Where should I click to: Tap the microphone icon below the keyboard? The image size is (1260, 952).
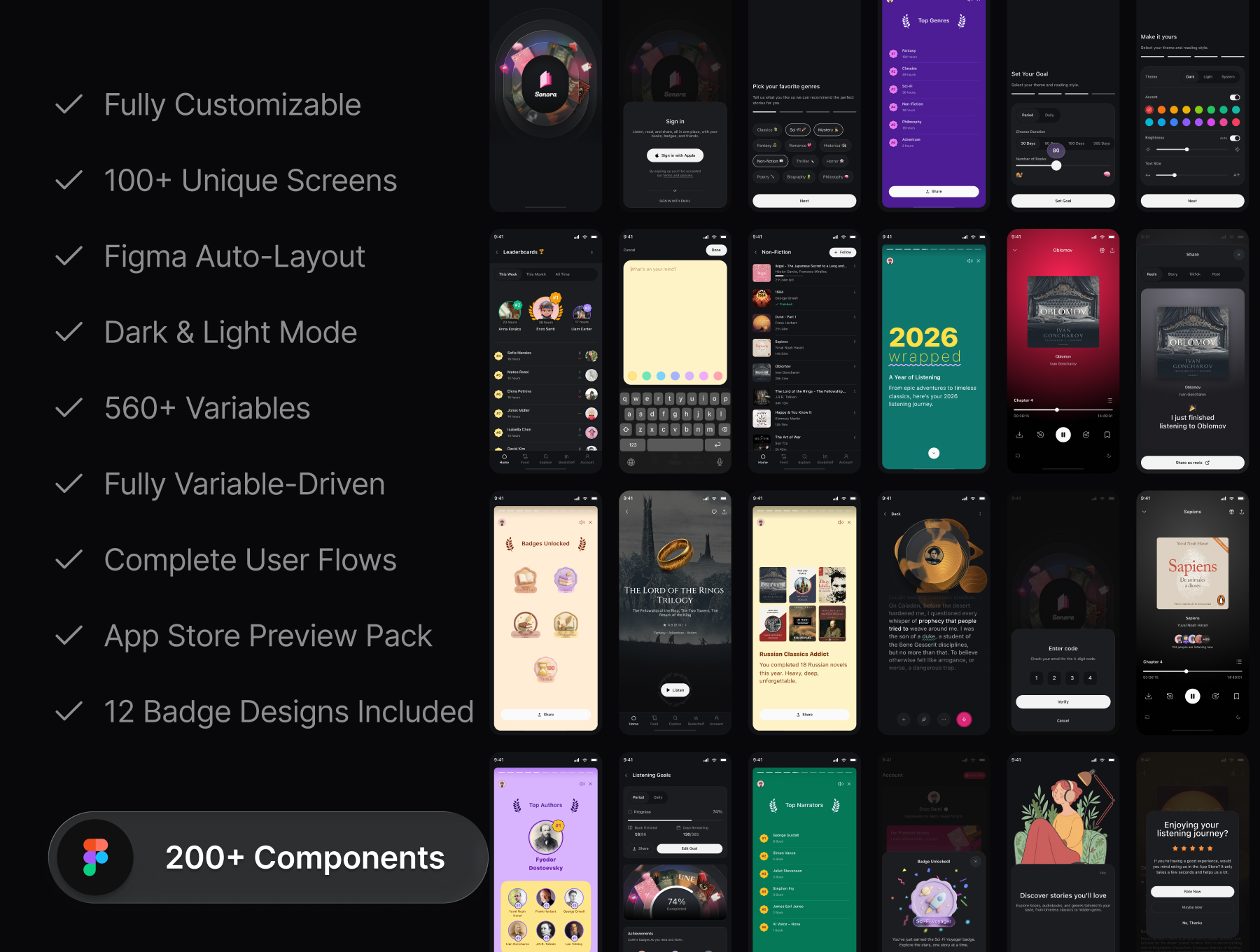(720, 462)
